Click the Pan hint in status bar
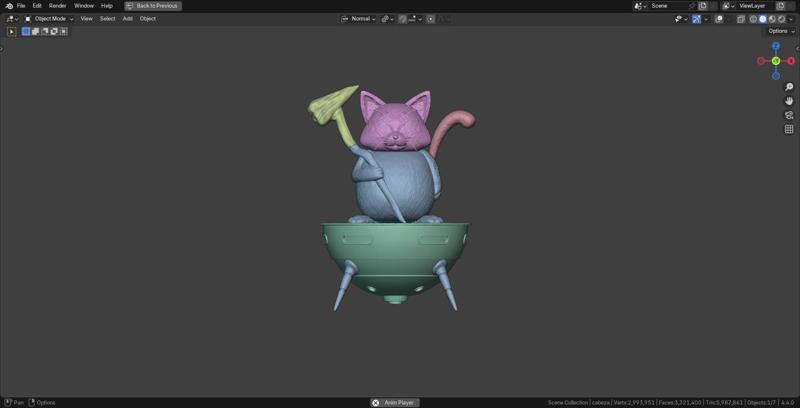 [14, 403]
